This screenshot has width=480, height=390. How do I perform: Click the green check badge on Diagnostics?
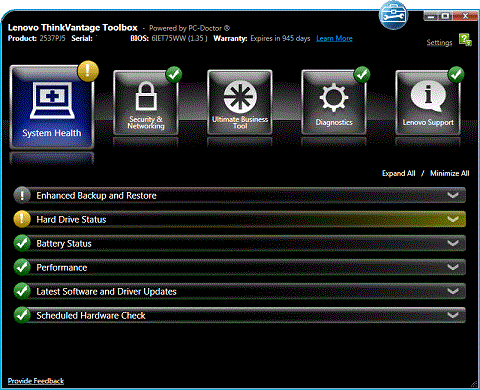[362, 74]
